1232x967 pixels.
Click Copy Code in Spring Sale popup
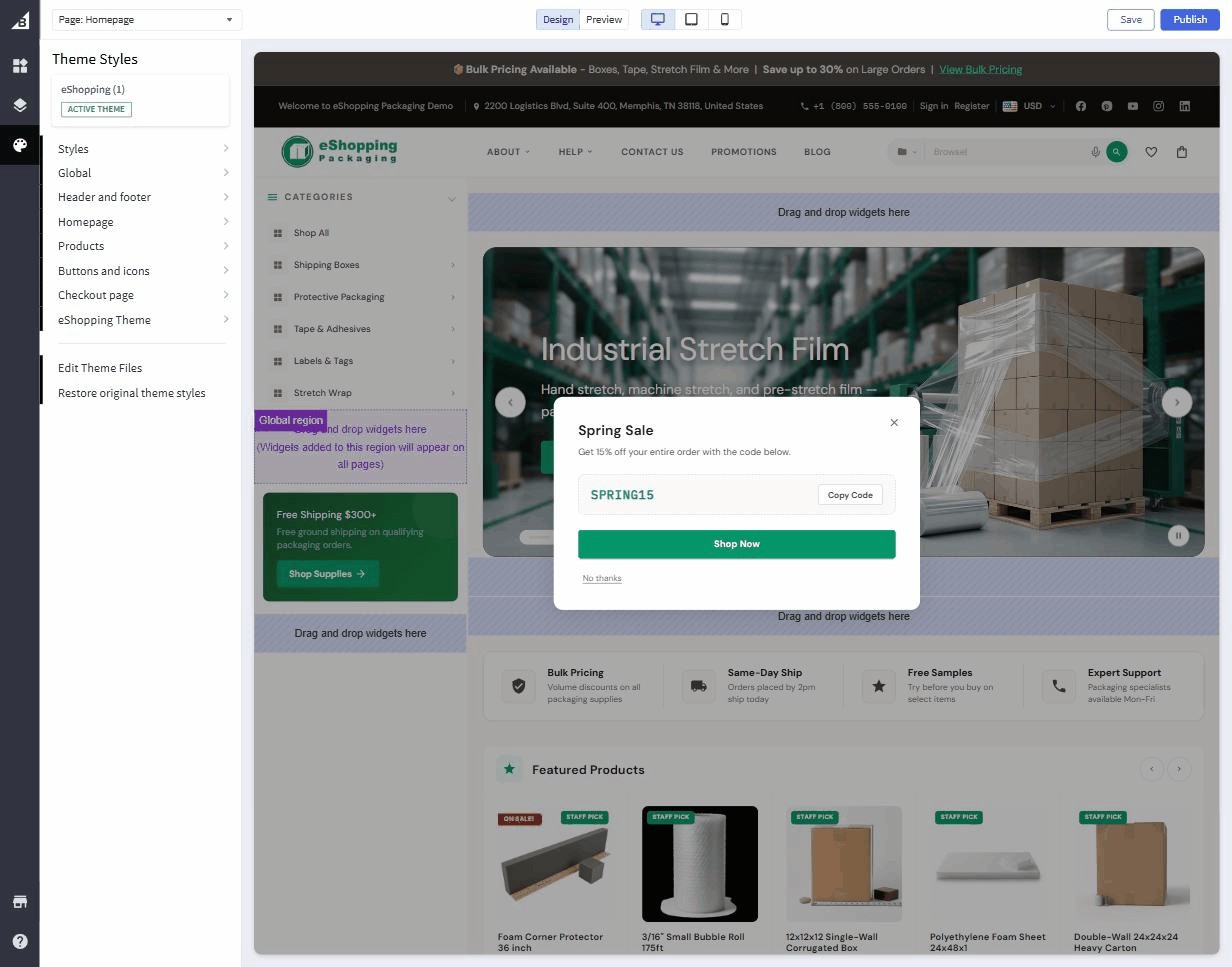click(x=850, y=495)
